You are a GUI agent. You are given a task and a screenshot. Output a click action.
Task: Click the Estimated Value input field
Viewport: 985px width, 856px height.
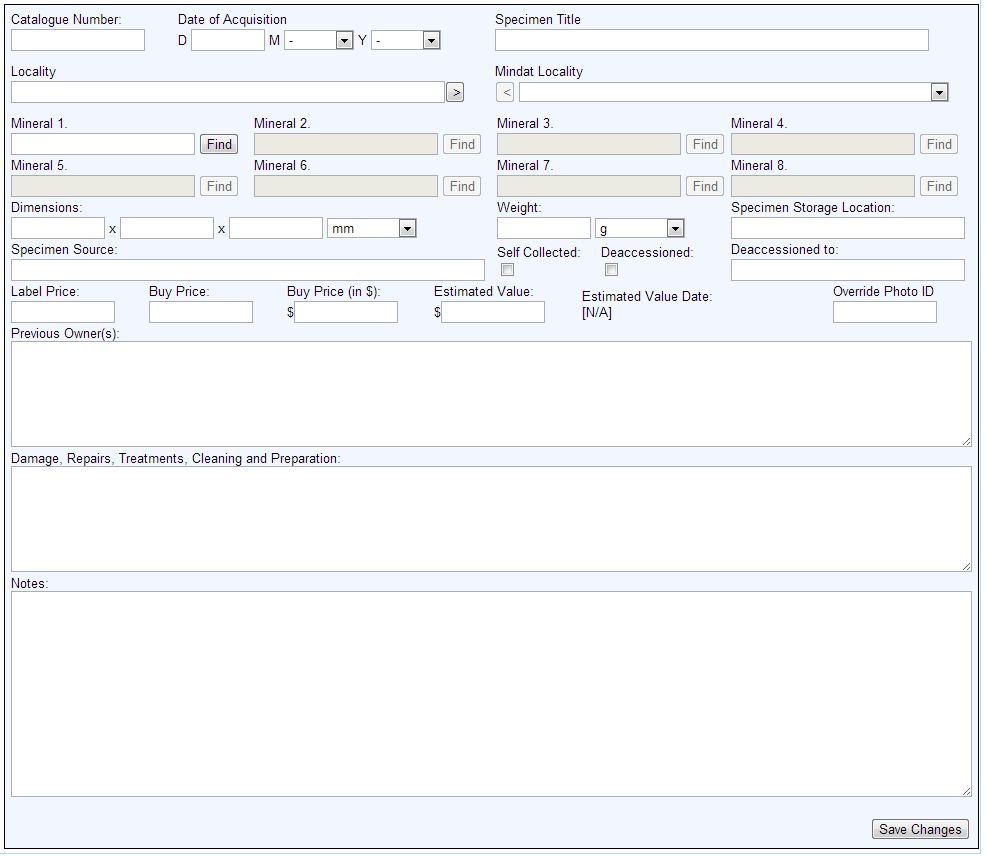[493, 312]
